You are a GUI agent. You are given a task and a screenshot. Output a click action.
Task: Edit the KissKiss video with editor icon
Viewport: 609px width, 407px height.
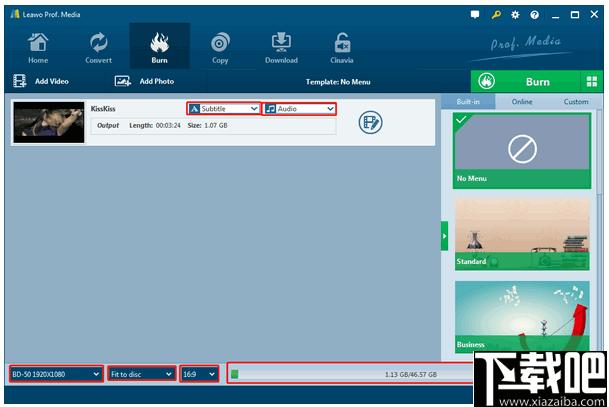click(370, 122)
